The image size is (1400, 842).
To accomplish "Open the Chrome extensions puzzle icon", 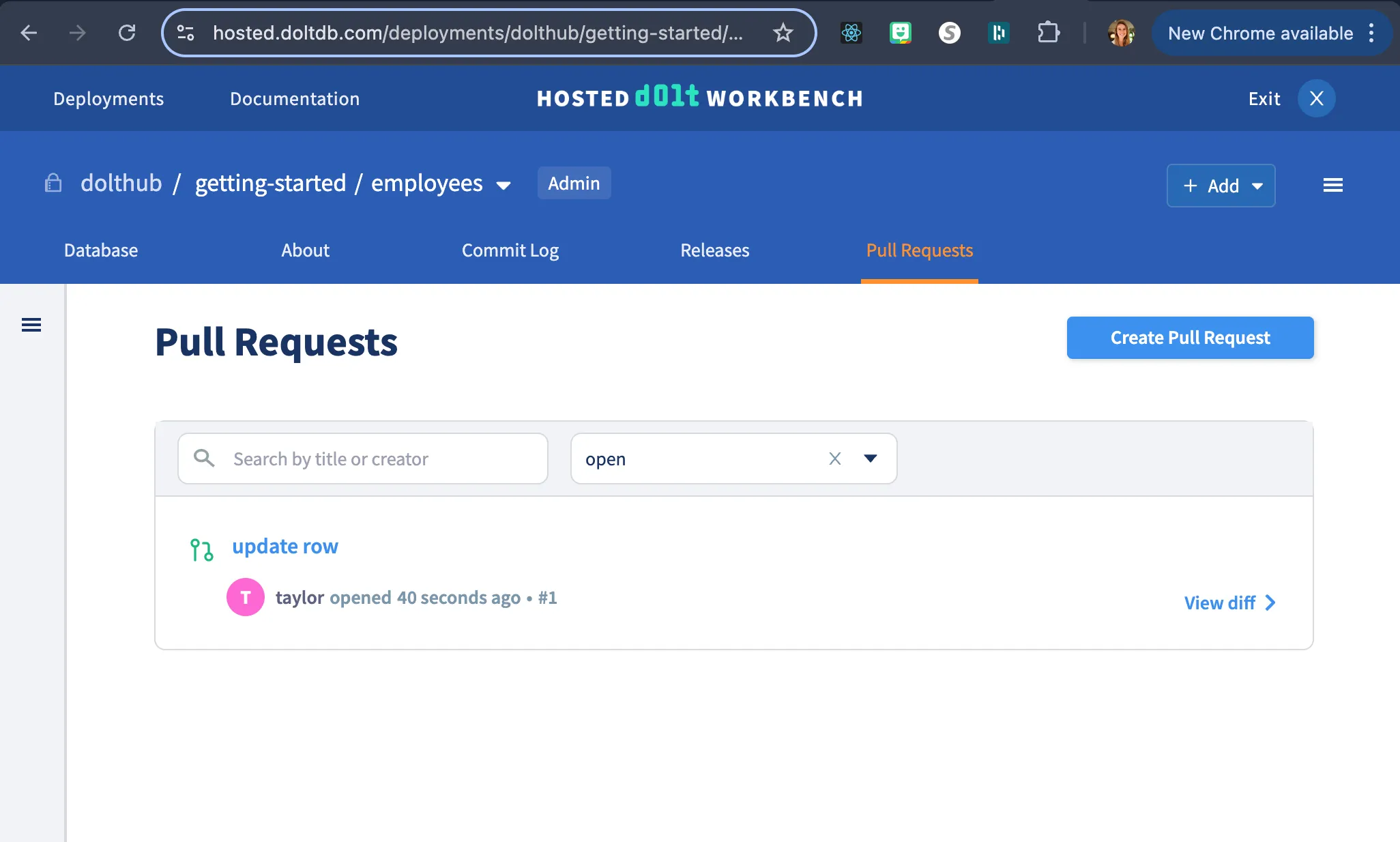I will pos(1048,33).
